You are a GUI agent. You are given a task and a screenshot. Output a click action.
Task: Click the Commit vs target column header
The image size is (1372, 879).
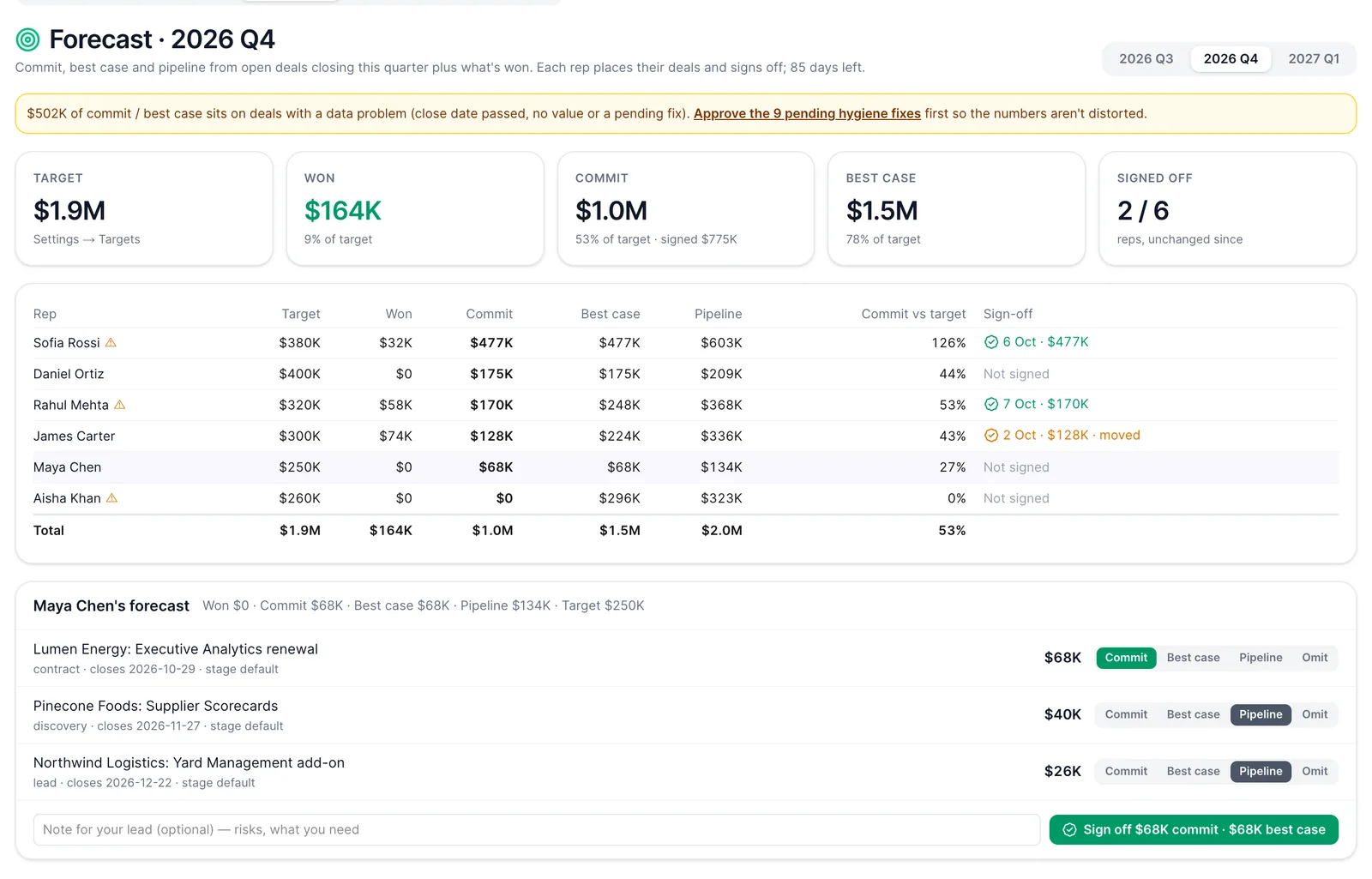coord(913,314)
